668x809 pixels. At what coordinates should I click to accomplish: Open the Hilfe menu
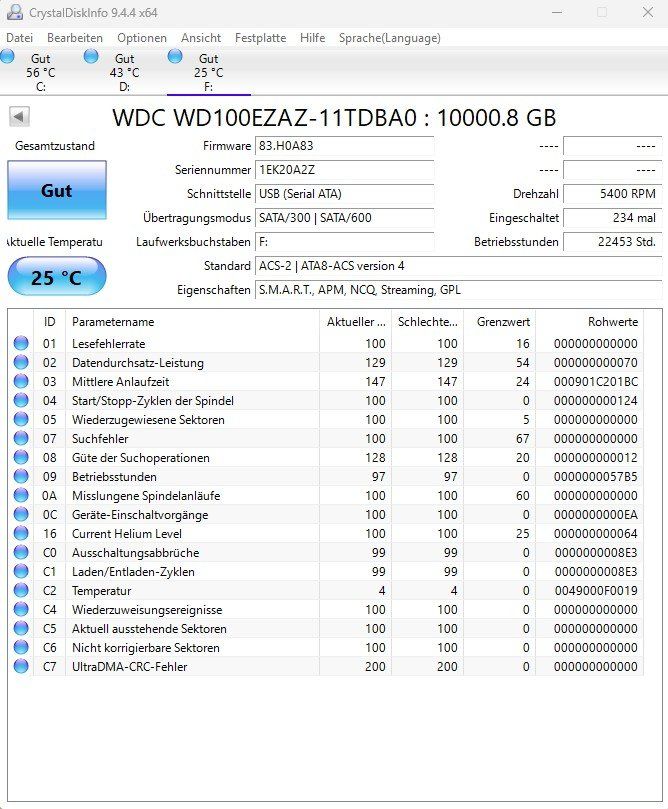point(313,38)
